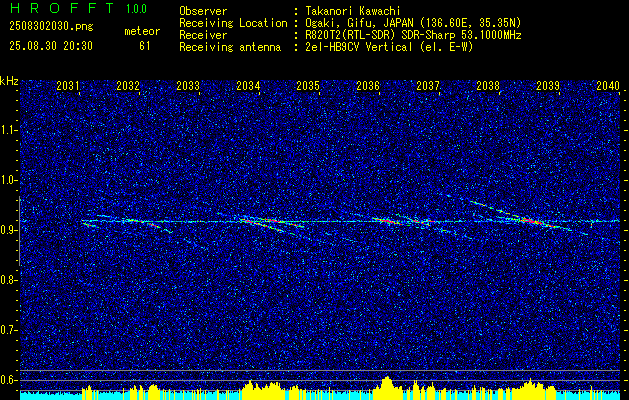The height and width of the screenshot is (400, 629).
Task: Click the Receiving Location field label
Action: [233, 23]
